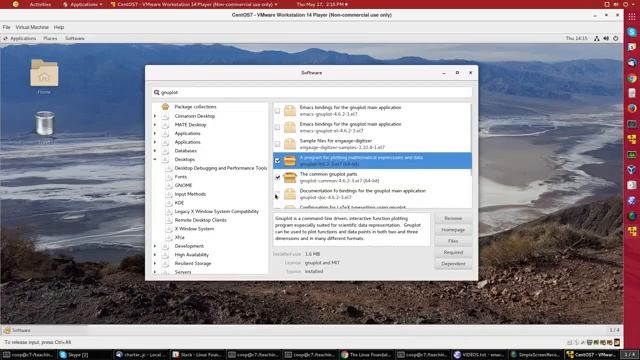Tick checkbox for emacs-gnuplot-el package
The height and width of the screenshot is (360, 640).
coord(278,127)
